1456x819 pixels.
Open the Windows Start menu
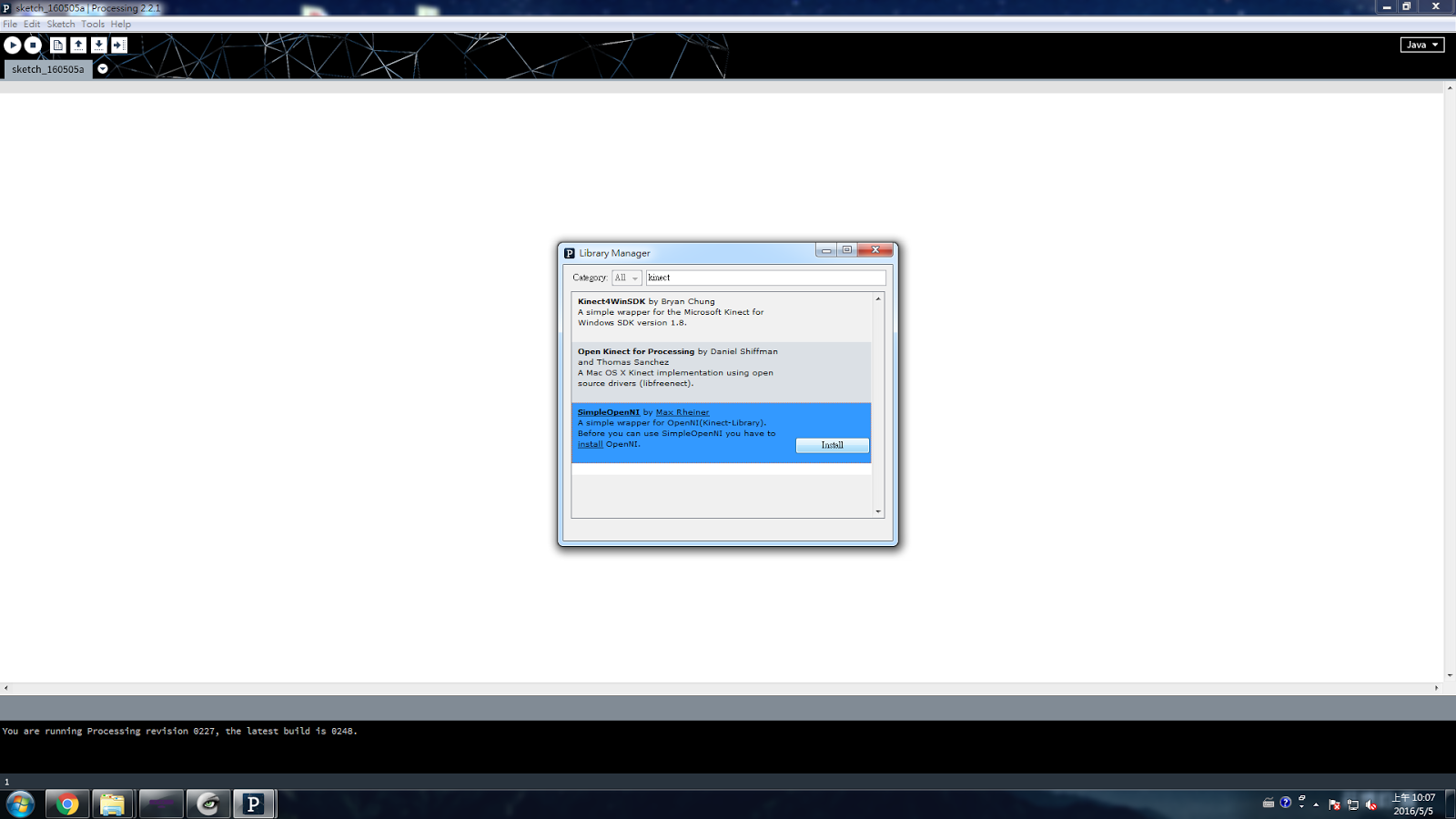20,804
